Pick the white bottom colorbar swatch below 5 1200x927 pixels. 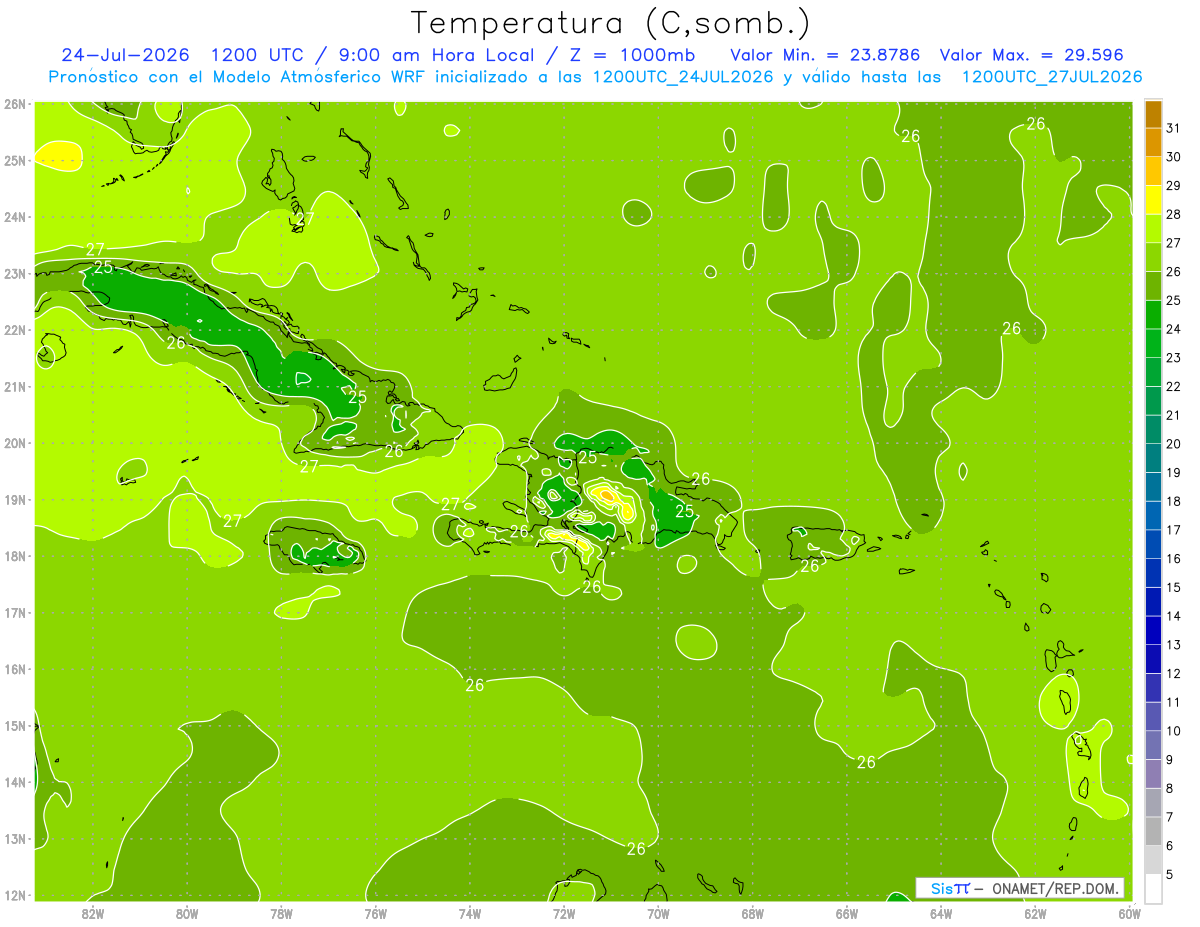(x=1153, y=888)
